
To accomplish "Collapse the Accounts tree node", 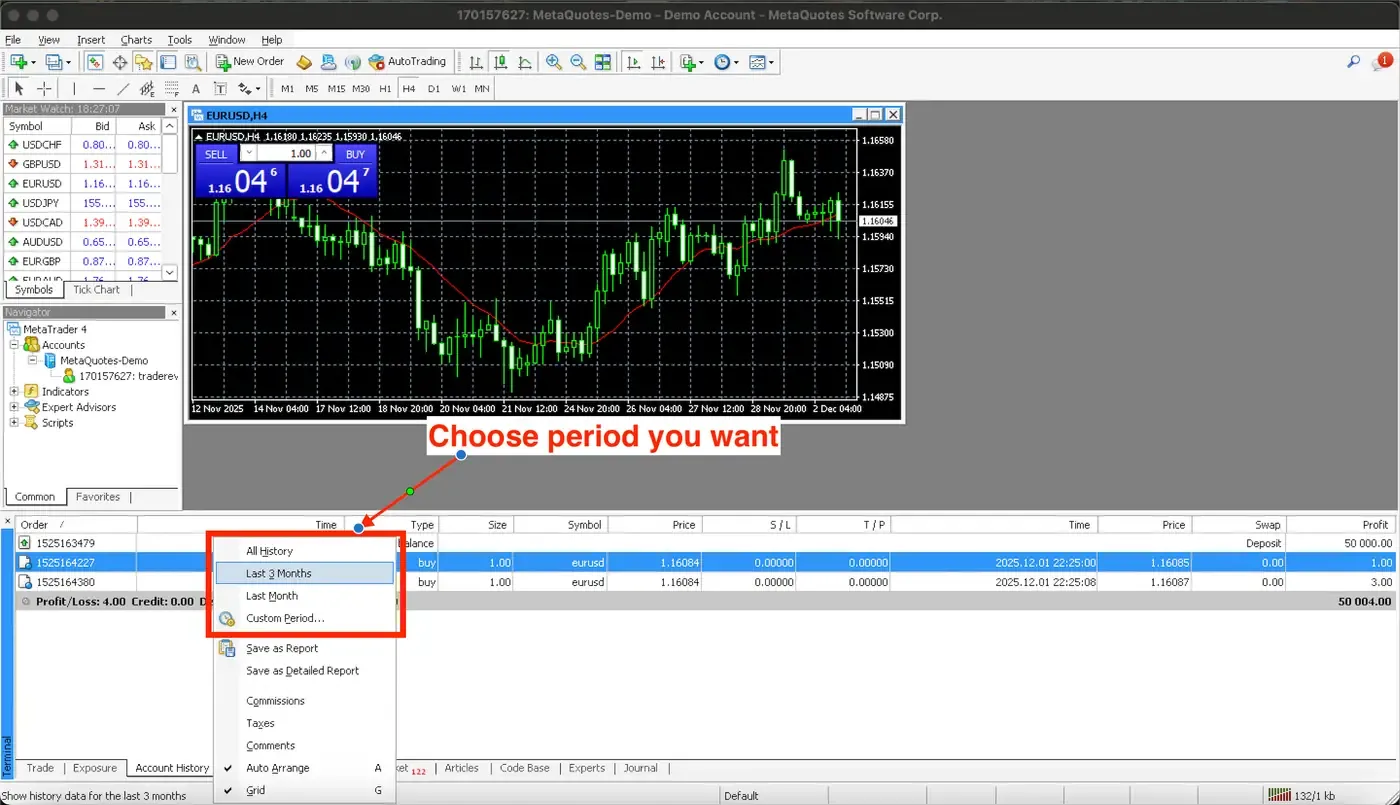I will point(14,345).
